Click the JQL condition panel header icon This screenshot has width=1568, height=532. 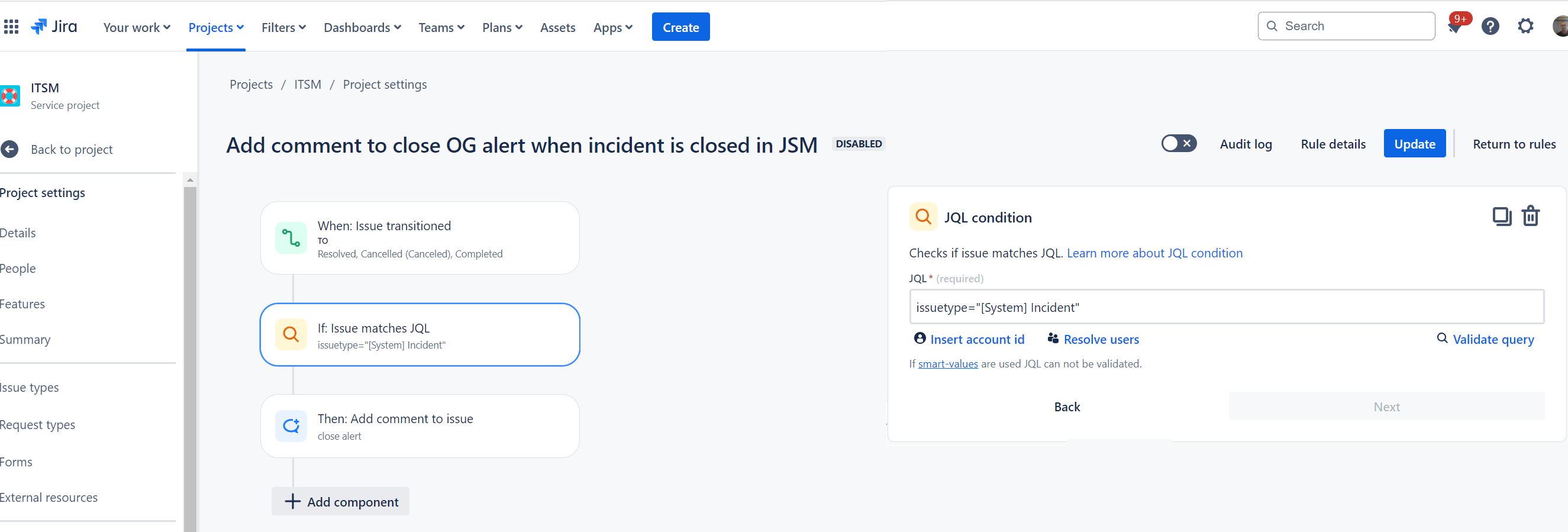924,217
